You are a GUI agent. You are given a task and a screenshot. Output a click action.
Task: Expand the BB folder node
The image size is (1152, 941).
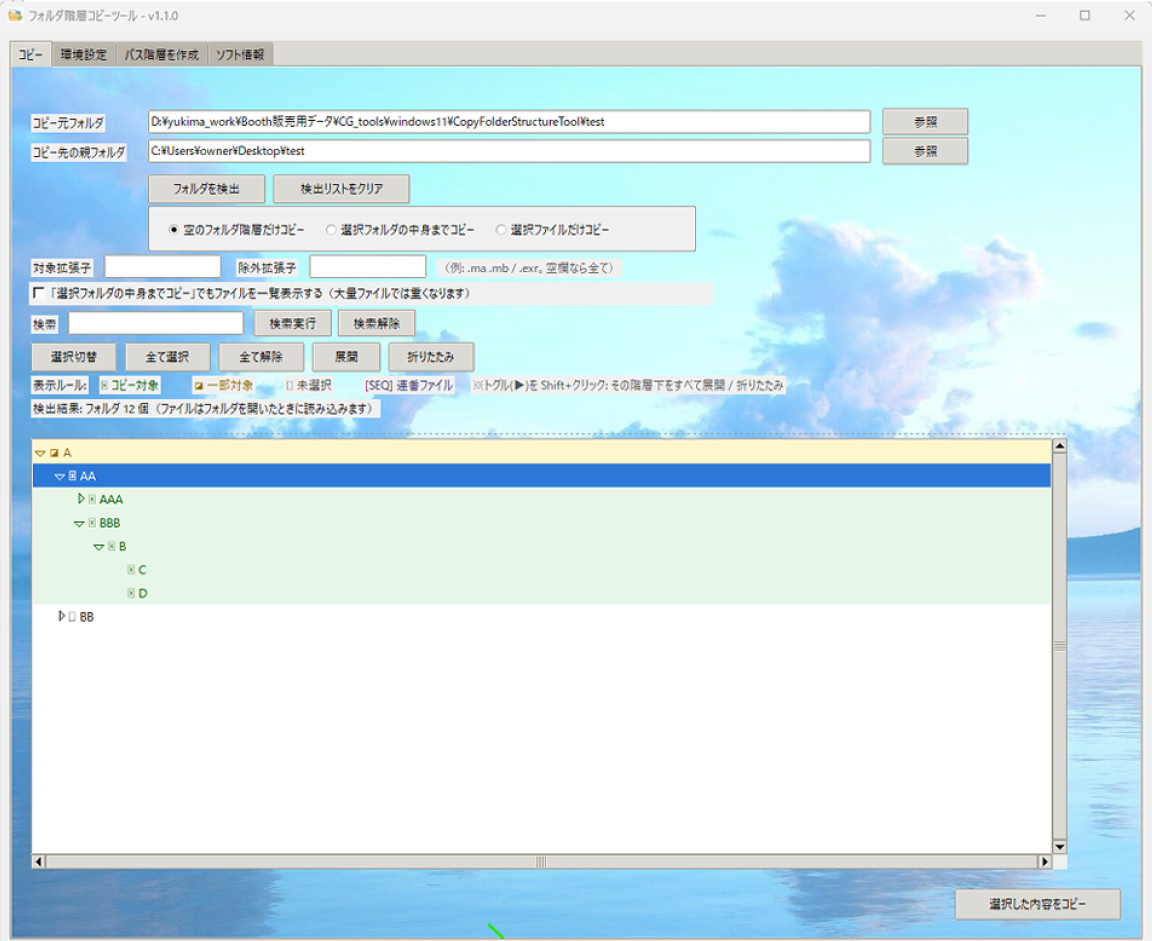62,616
